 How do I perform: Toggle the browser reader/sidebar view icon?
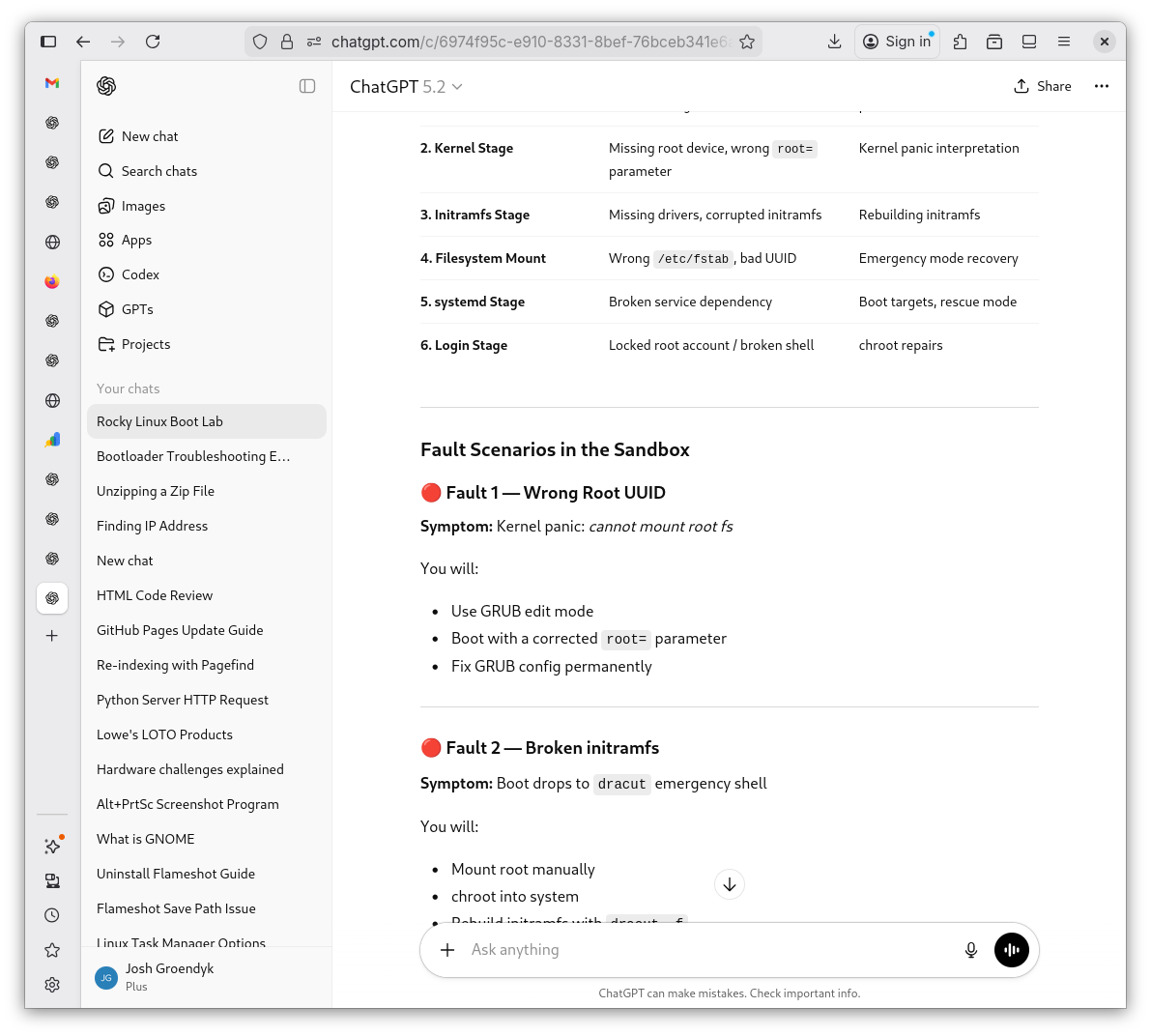coord(1029,42)
